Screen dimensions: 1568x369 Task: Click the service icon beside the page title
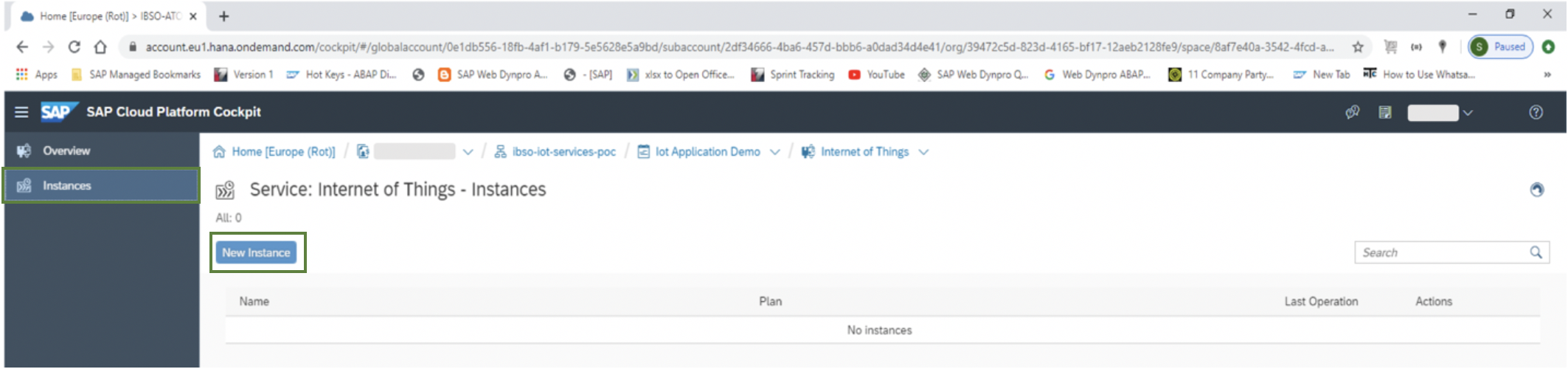point(225,190)
